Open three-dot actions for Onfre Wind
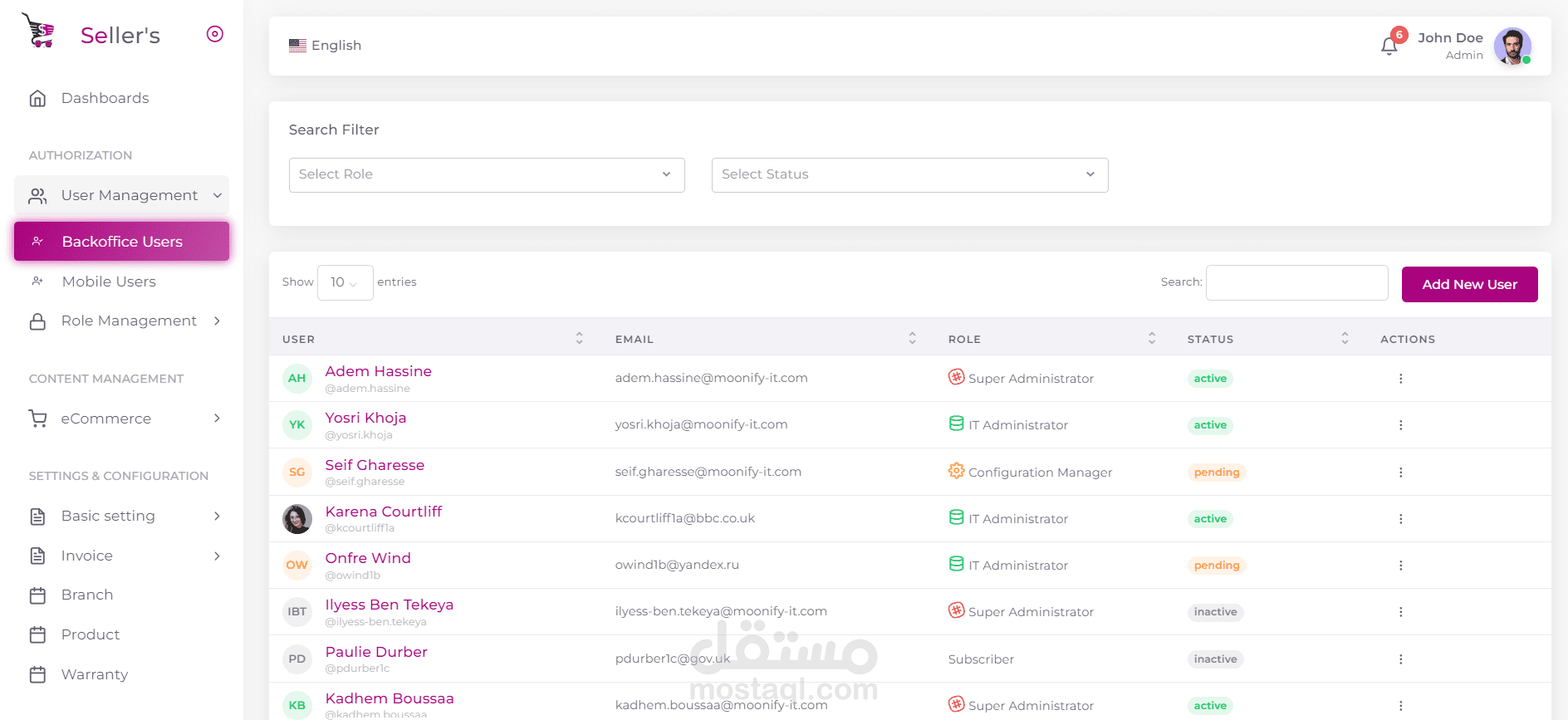 point(1400,566)
